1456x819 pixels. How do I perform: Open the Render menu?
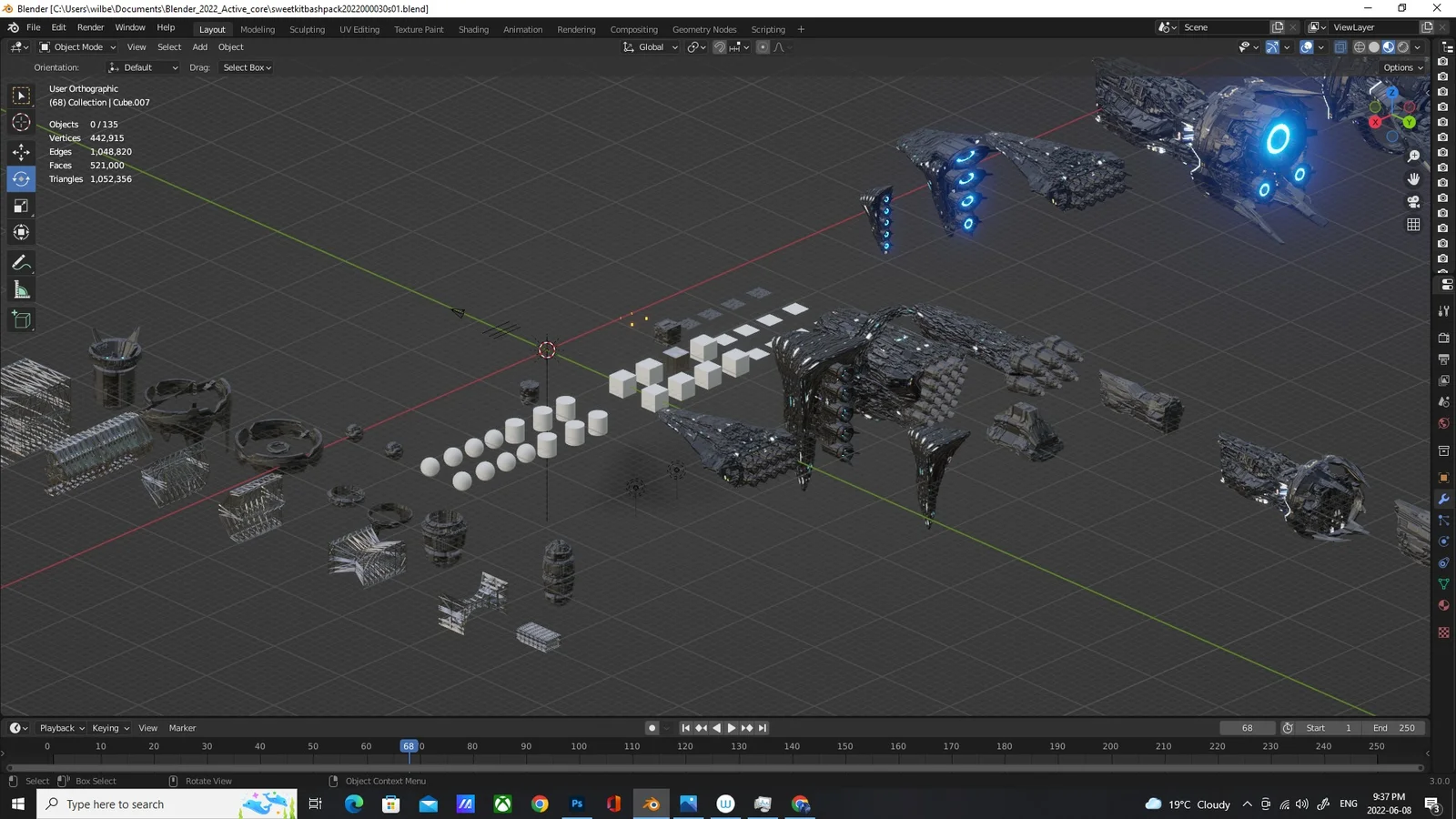tap(90, 26)
